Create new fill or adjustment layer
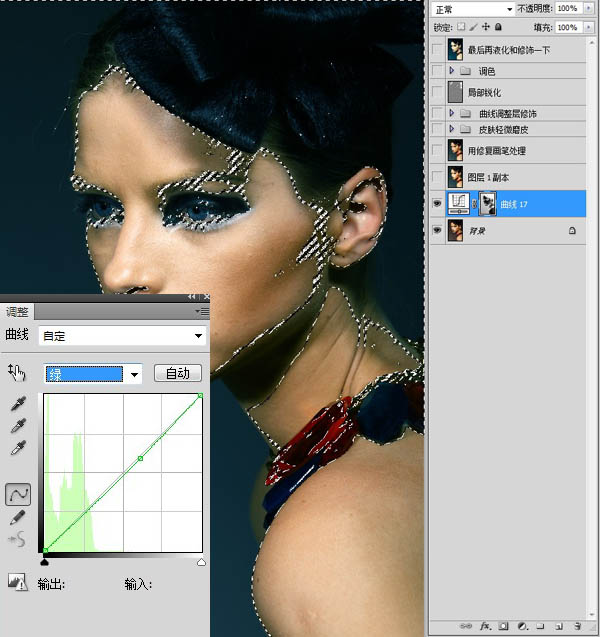 click(522, 626)
